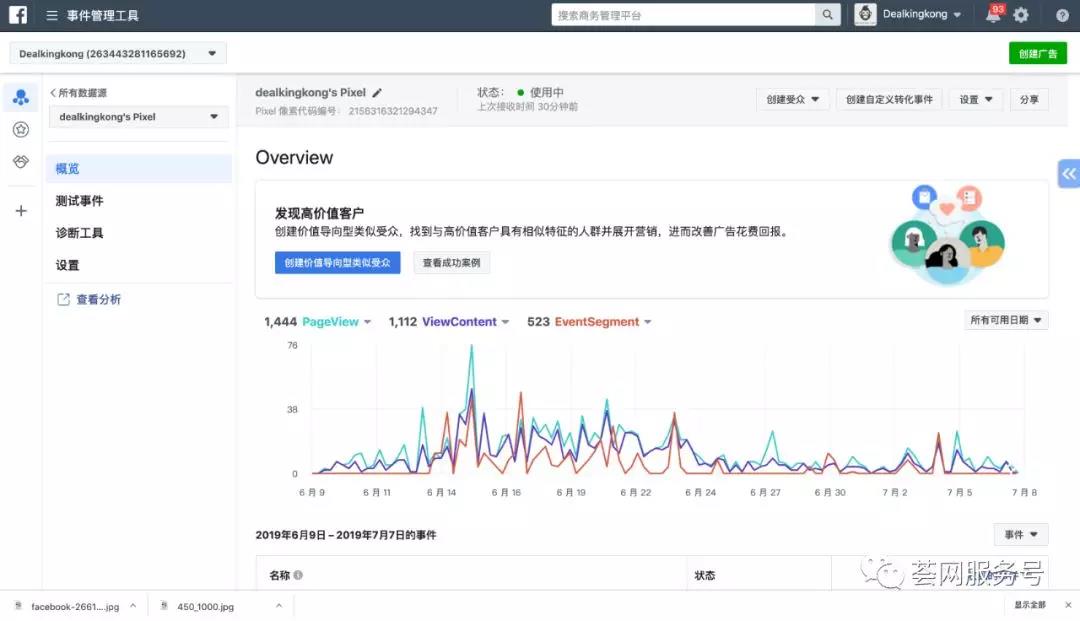Open the 事件 dropdown above the table
This screenshot has height=621, width=1080.
coord(1019,534)
